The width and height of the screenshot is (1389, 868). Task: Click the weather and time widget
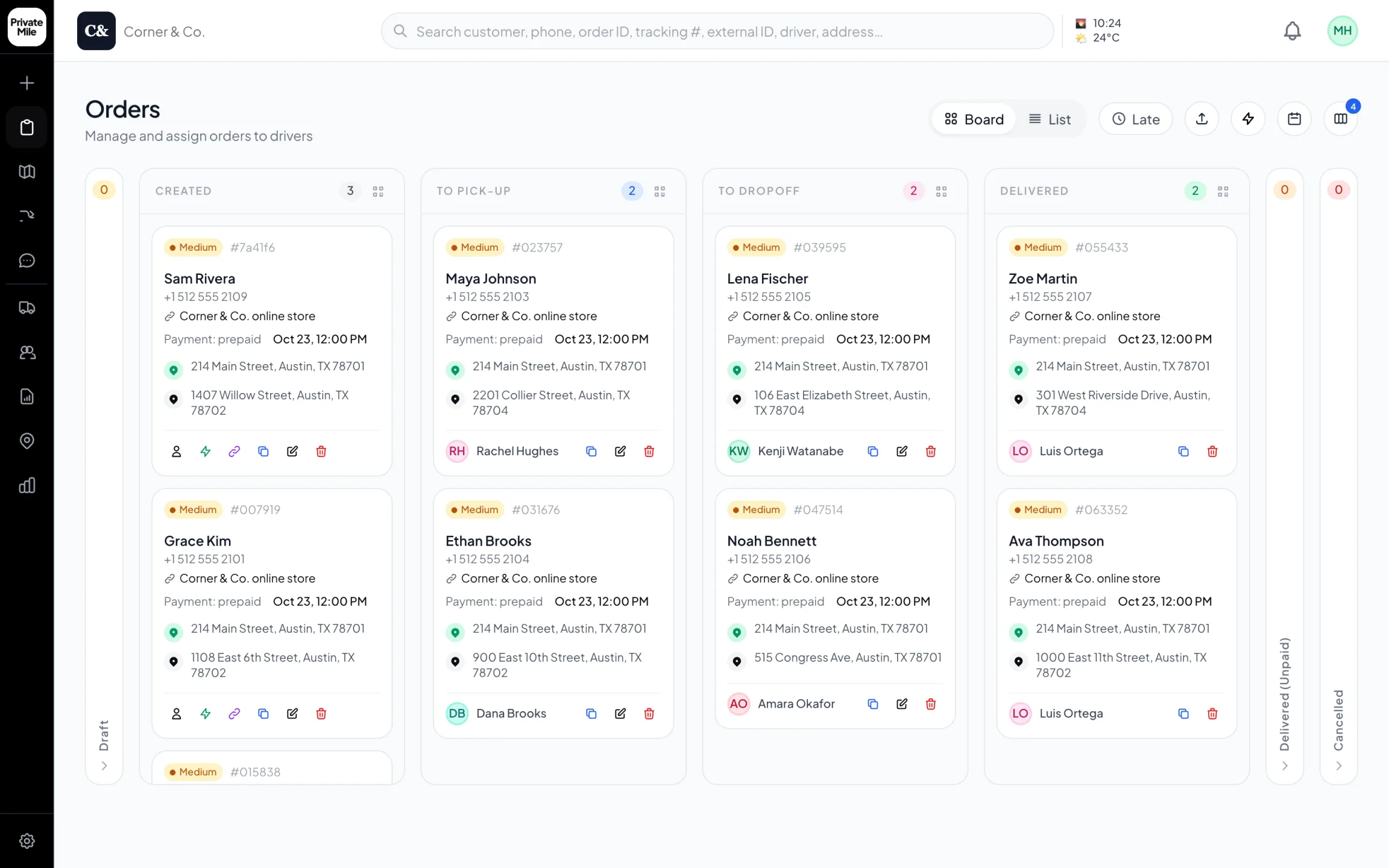(1098, 31)
